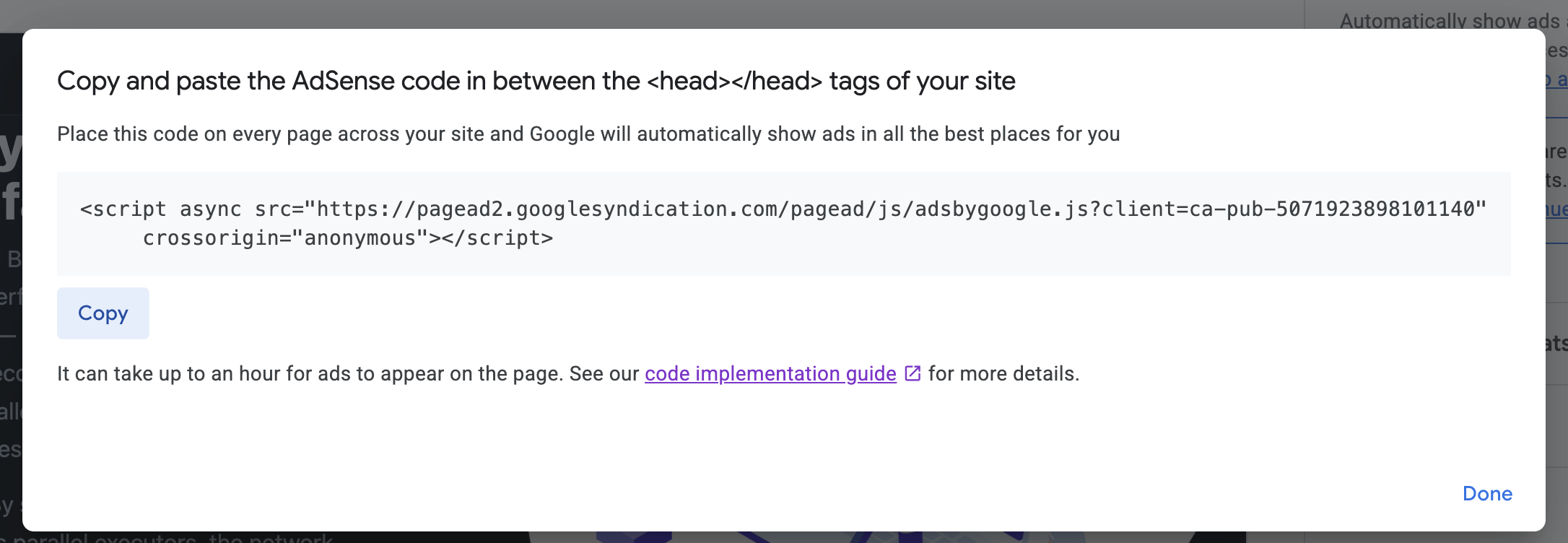Click the dimmed "parallel executors" text behind dialog
Screen dimensions: 1568x543
(173, 537)
